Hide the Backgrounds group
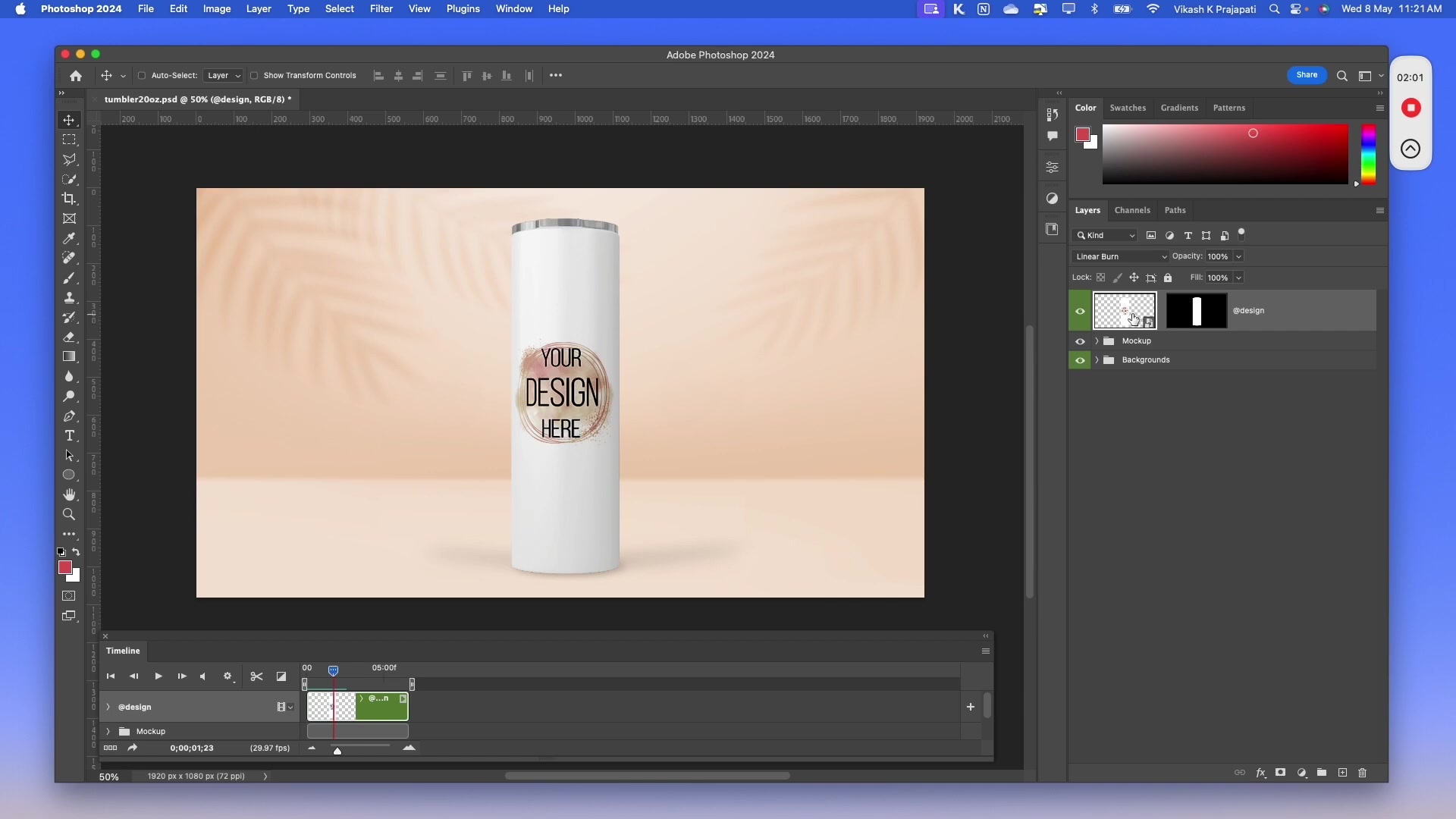1456x819 pixels. pyautogui.click(x=1080, y=360)
